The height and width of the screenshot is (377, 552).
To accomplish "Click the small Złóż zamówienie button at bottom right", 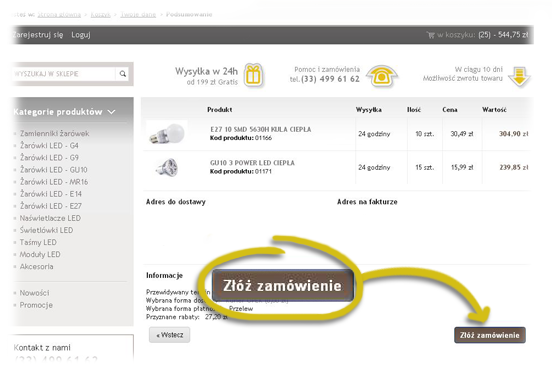I will pos(490,335).
